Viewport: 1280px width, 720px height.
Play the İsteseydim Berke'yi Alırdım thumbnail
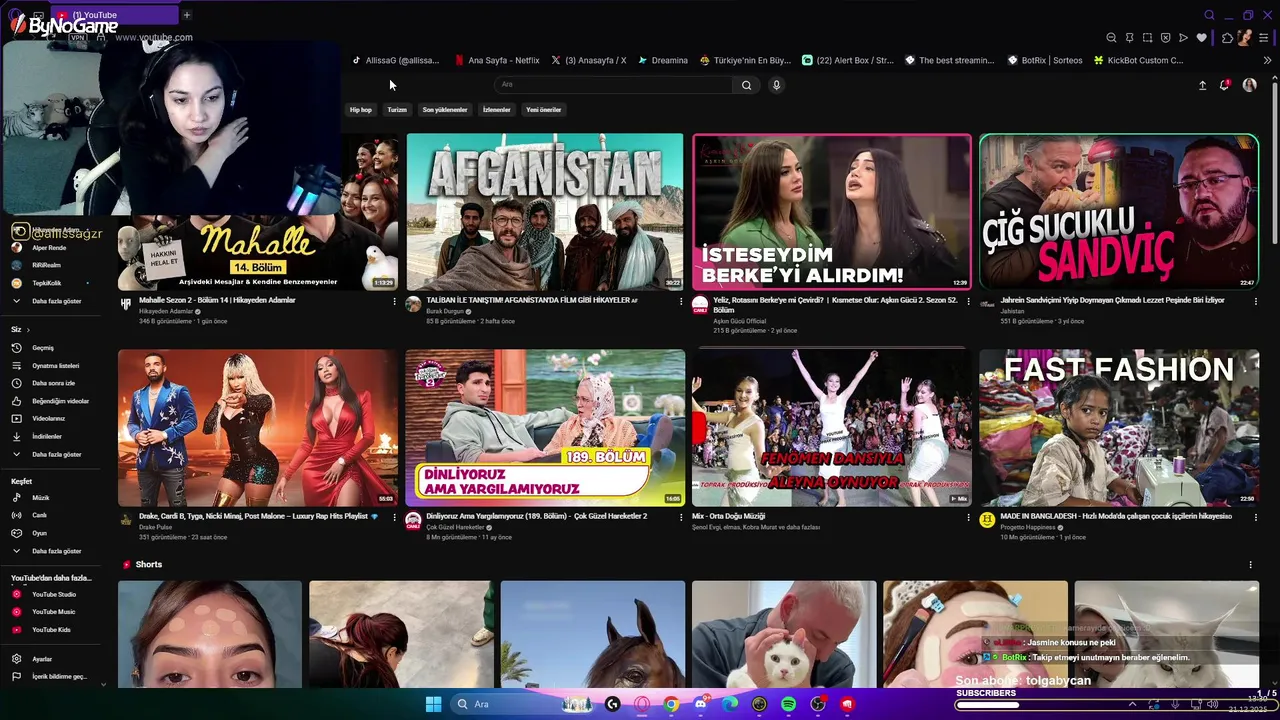pos(832,212)
